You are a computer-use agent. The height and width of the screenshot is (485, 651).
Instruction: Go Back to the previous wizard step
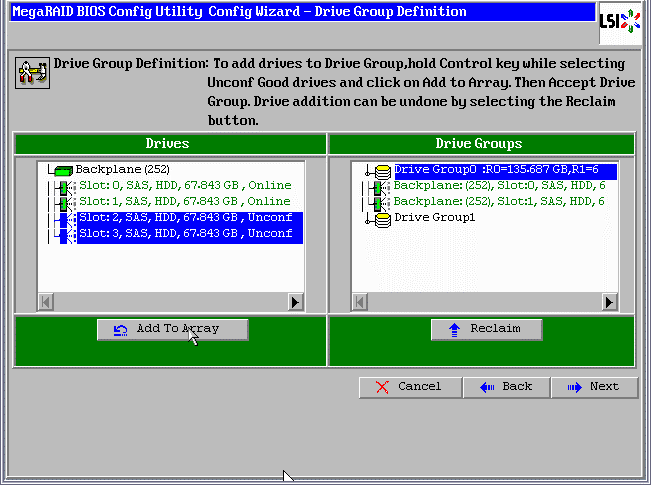[506, 387]
